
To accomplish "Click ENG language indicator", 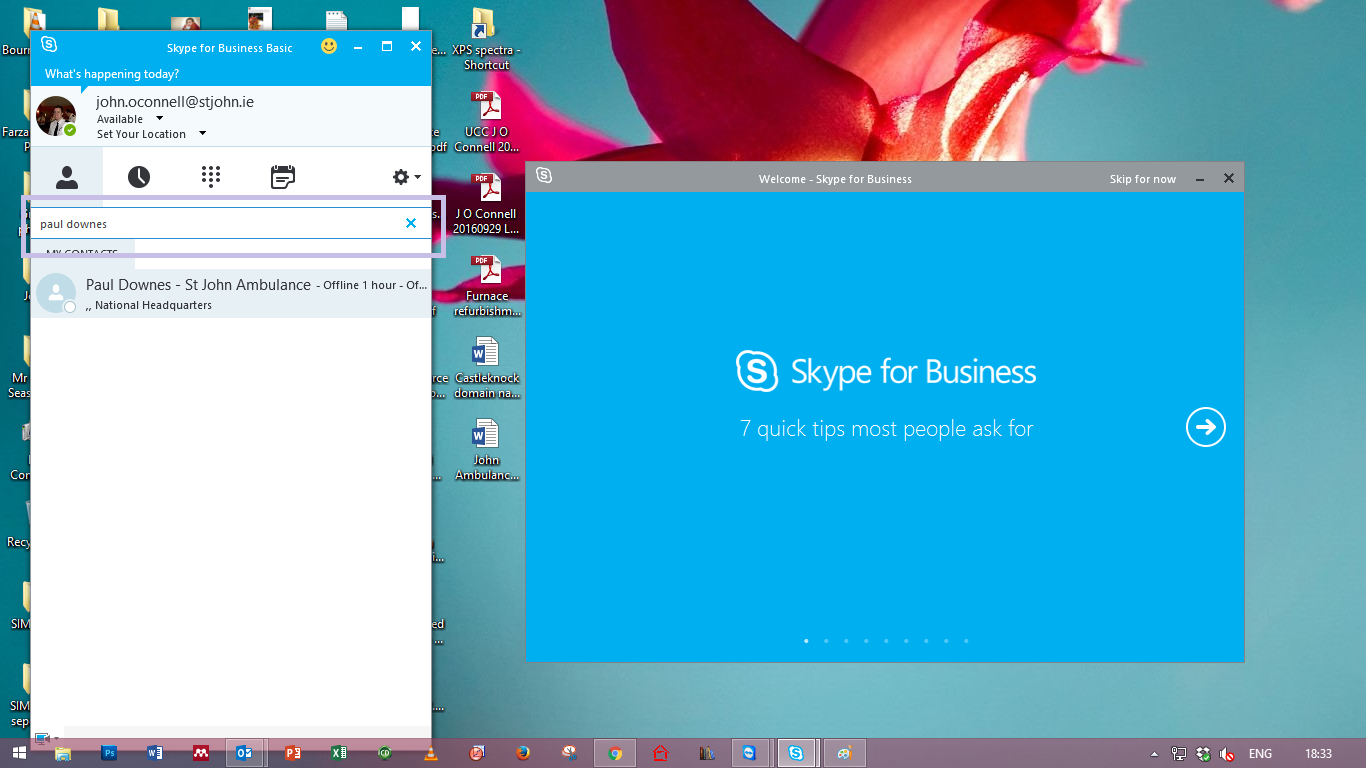I will pos(1260,754).
